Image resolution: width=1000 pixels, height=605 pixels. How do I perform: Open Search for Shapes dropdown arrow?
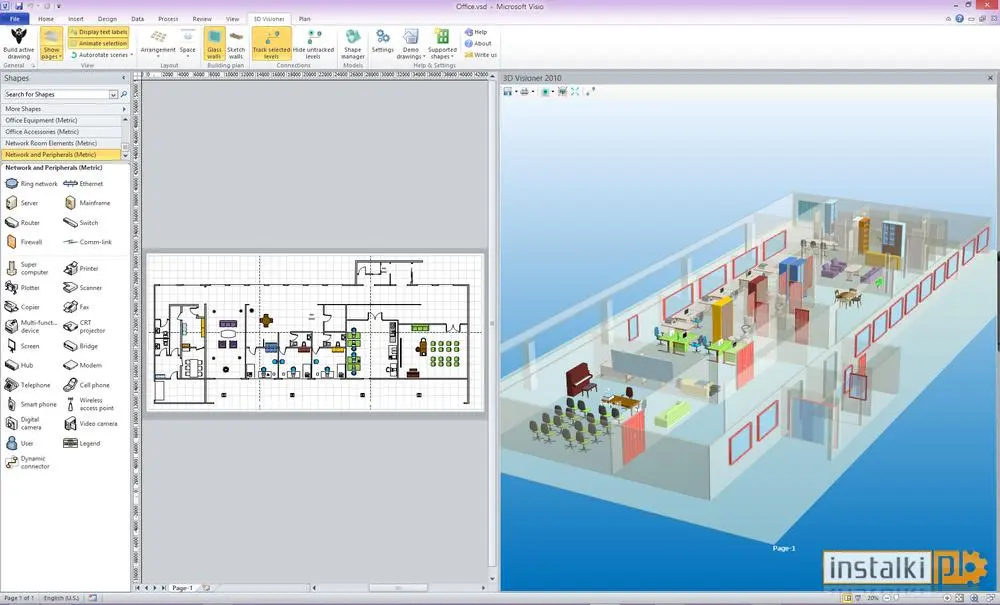pos(113,94)
